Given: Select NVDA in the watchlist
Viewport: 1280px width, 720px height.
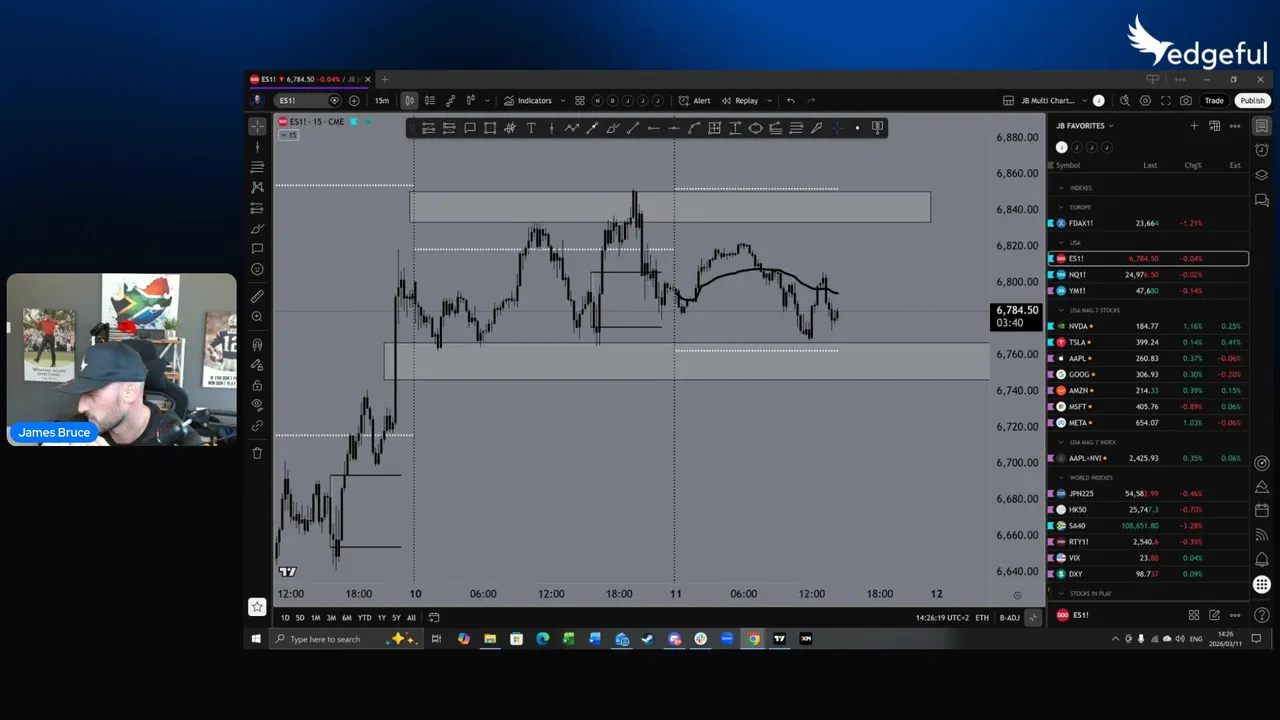Looking at the screenshot, I should [1148, 326].
